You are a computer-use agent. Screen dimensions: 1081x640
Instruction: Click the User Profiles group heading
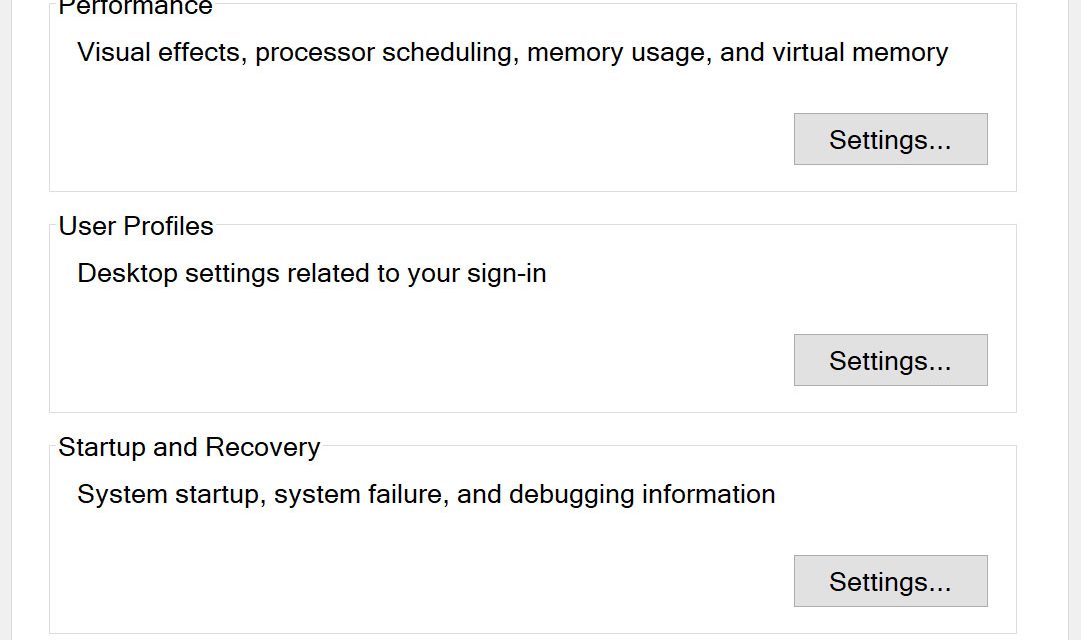tap(136, 226)
